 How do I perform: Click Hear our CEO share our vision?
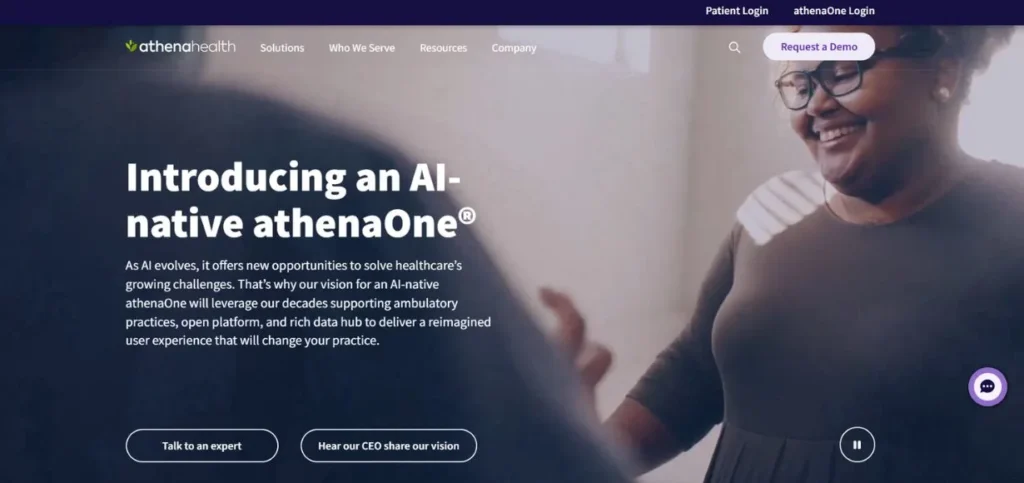click(389, 446)
